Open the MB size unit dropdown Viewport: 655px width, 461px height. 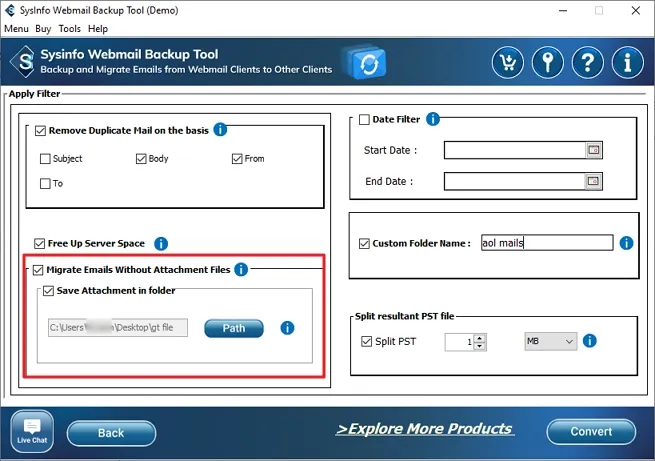pyautogui.click(x=551, y=341)
